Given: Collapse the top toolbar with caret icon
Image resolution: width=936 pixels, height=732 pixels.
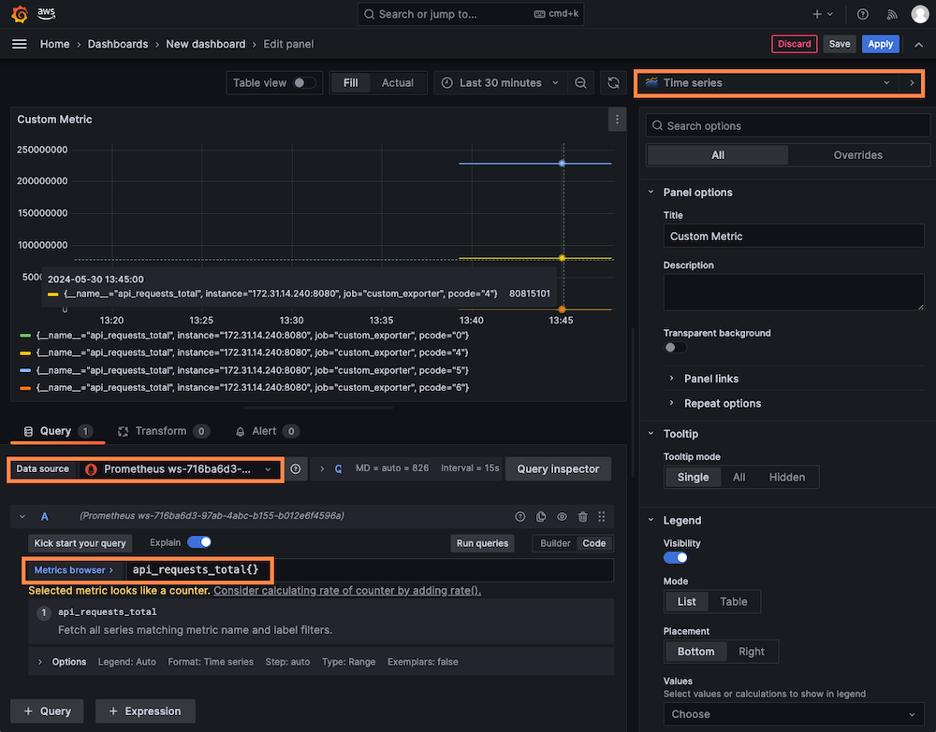Looking at the screenshot, I should (x=919, y=44).
